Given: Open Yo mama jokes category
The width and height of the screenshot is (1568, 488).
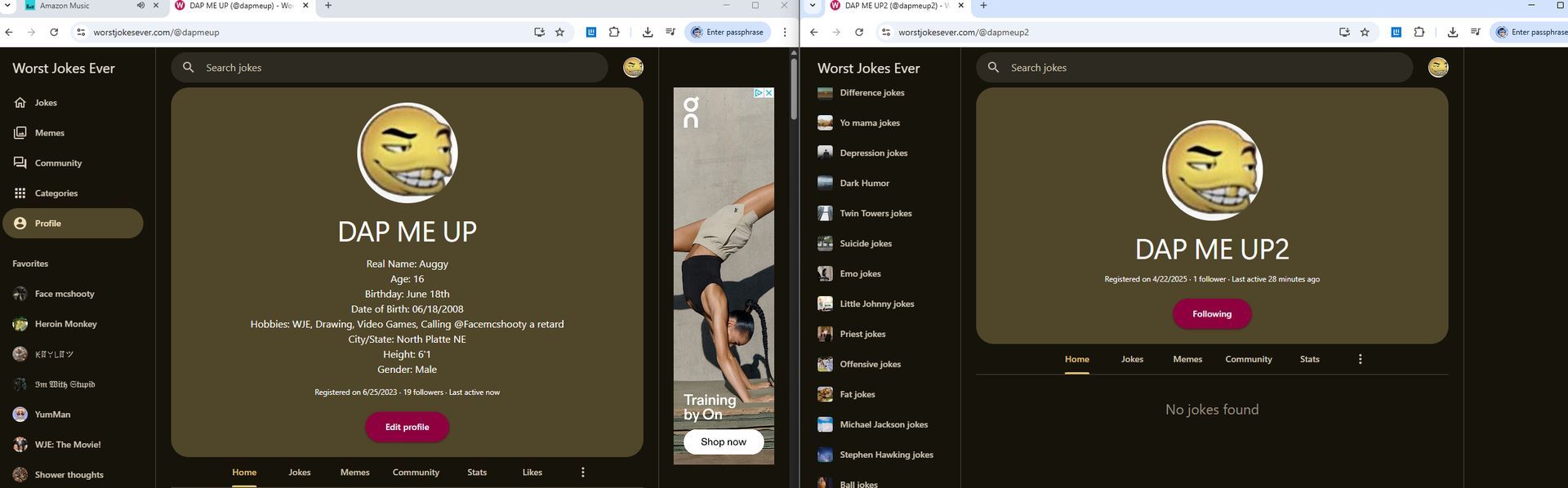Looking at the screenshot, I should tap(869, 123).
